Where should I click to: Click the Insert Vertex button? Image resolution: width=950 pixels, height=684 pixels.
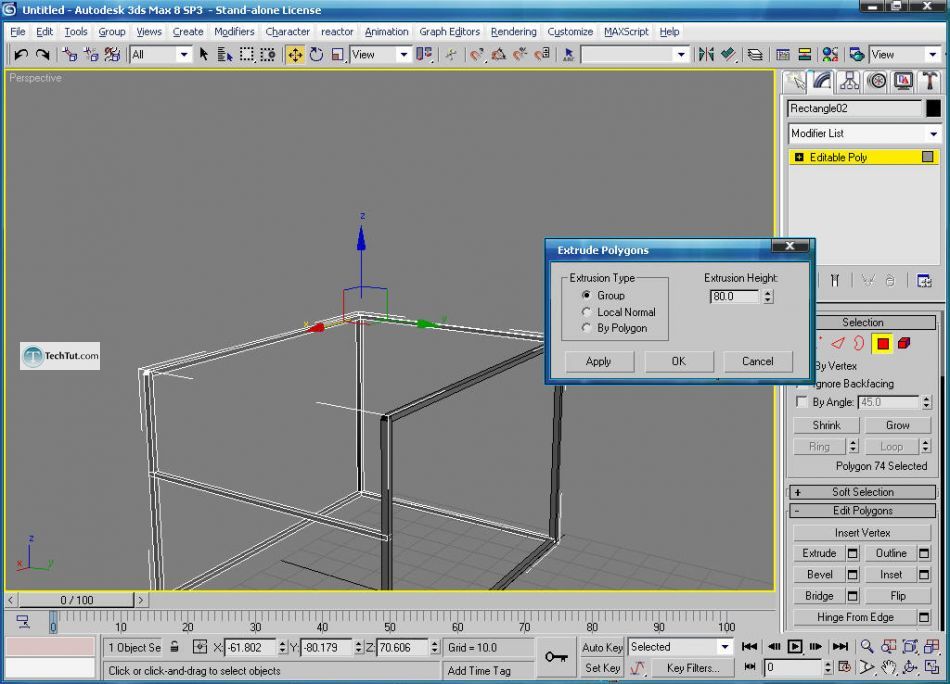tap(862, 533)
